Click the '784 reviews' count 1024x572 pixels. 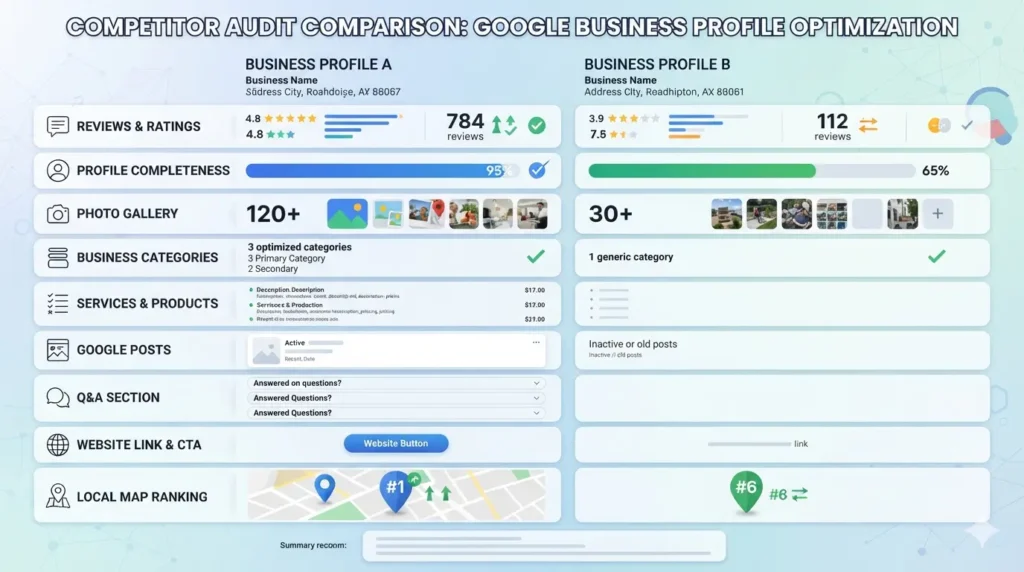465,126
